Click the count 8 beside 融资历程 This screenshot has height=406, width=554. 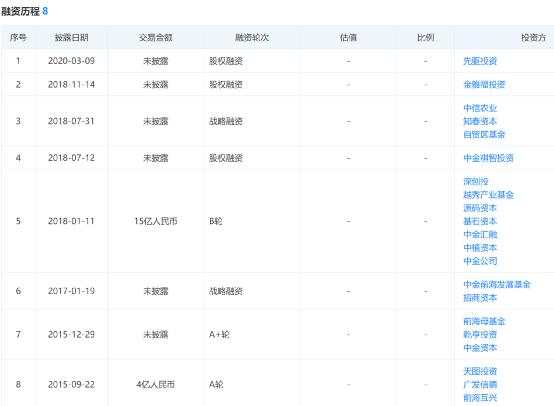45,11
